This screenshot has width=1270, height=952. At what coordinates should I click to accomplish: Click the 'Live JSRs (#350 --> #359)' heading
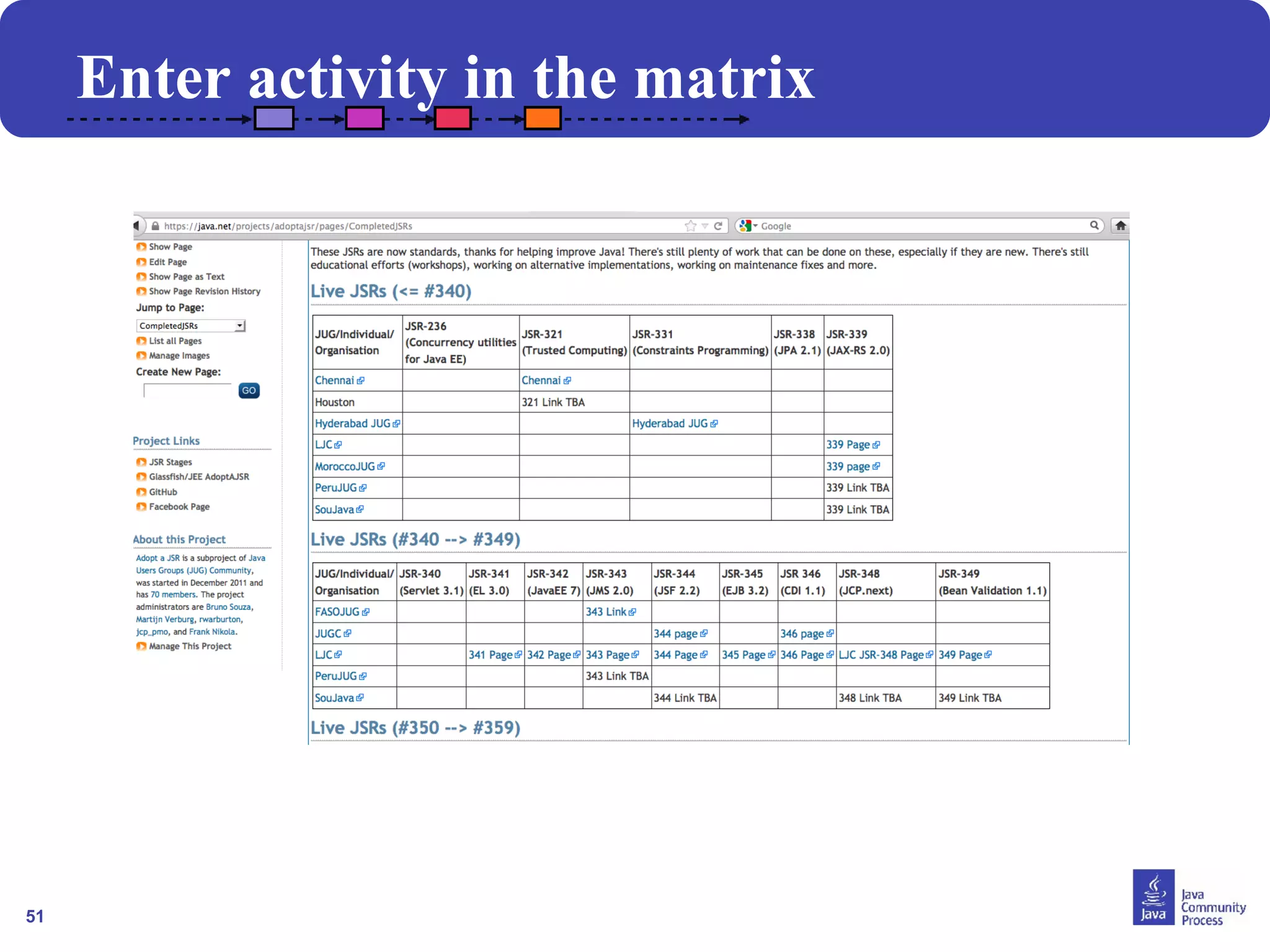(415, 728)
